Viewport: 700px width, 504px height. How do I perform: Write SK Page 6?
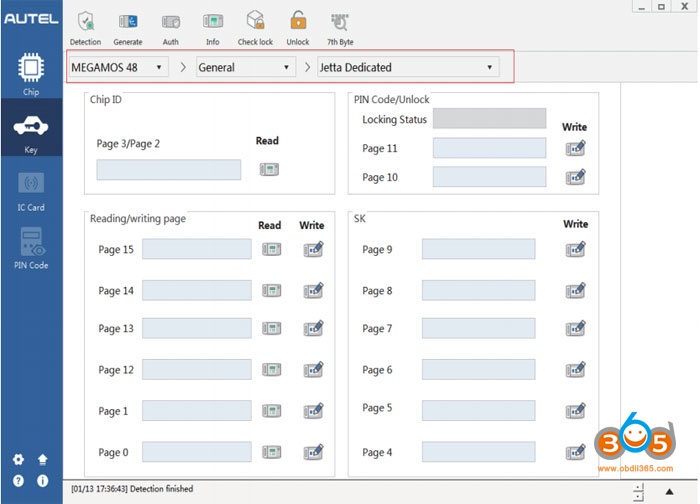click(x=575, y=369)
